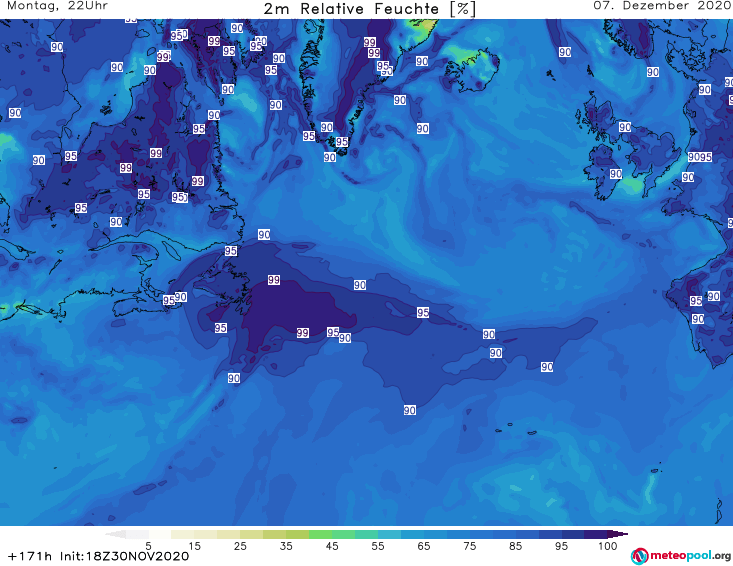Click the light grey arrow tip starting the colorbar
The height and width of the screenshot is (566, 733).
pos(115,534)
